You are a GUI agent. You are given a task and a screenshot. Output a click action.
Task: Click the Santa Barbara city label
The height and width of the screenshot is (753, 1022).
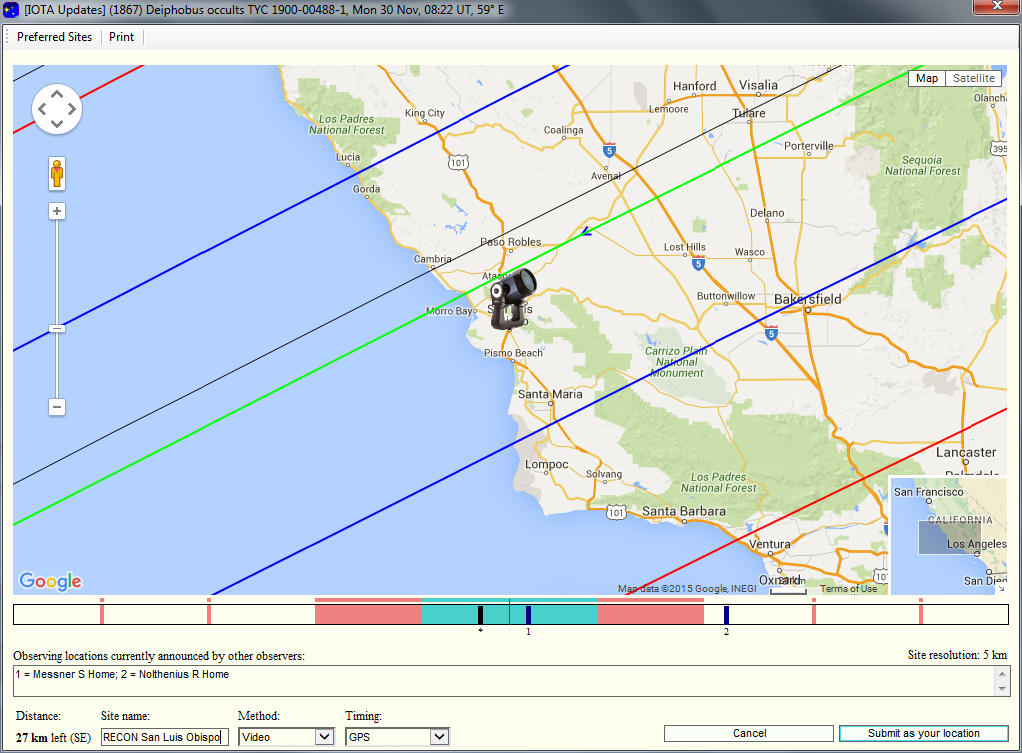(684, 511)
